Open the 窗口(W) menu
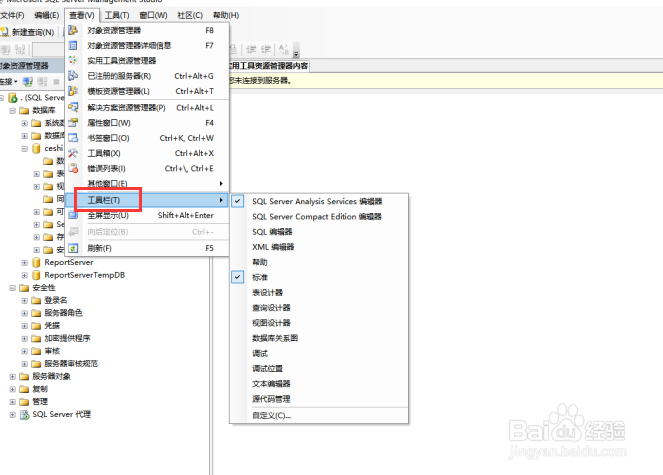663x475 pixels. pyautogui.click(x=153, y=16)
